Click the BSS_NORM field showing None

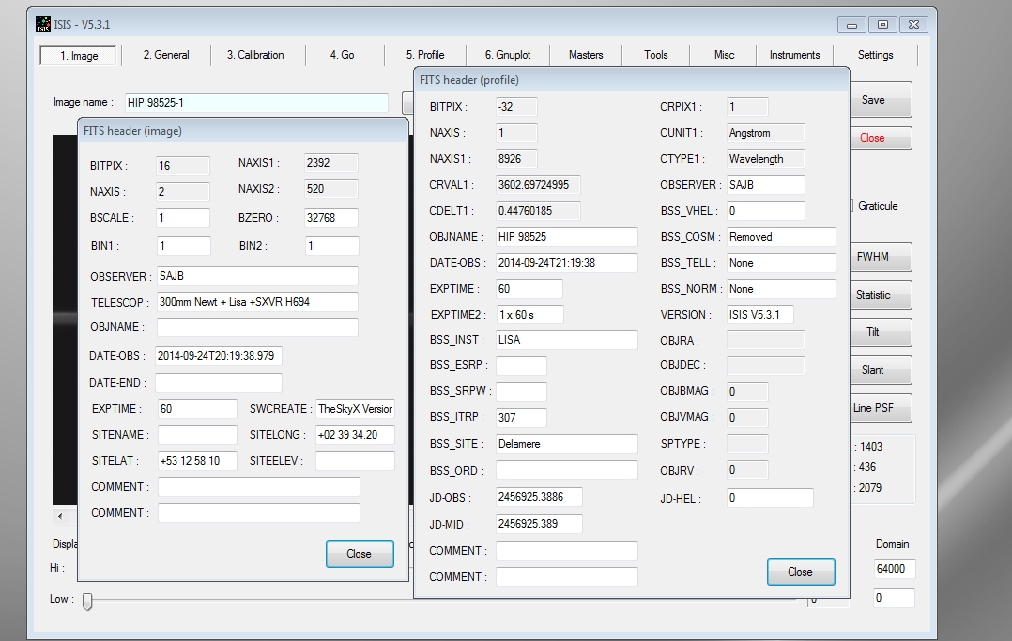[x=782, y=289]
